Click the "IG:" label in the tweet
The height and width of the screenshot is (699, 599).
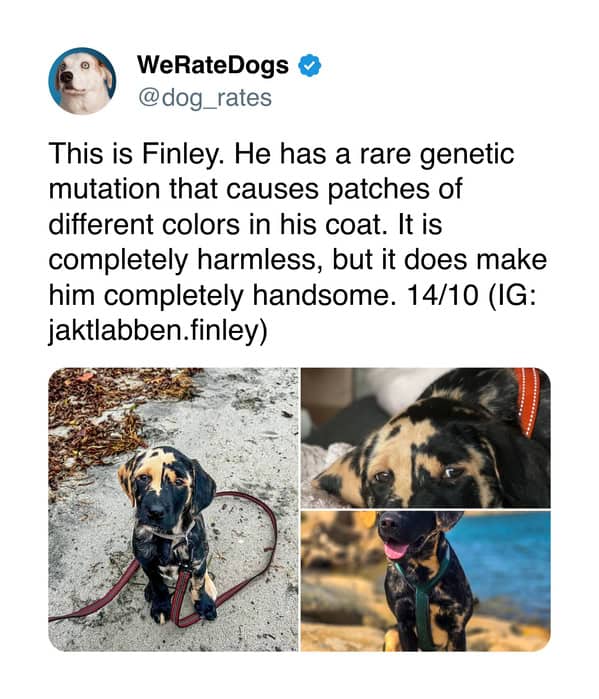point(513,295)
